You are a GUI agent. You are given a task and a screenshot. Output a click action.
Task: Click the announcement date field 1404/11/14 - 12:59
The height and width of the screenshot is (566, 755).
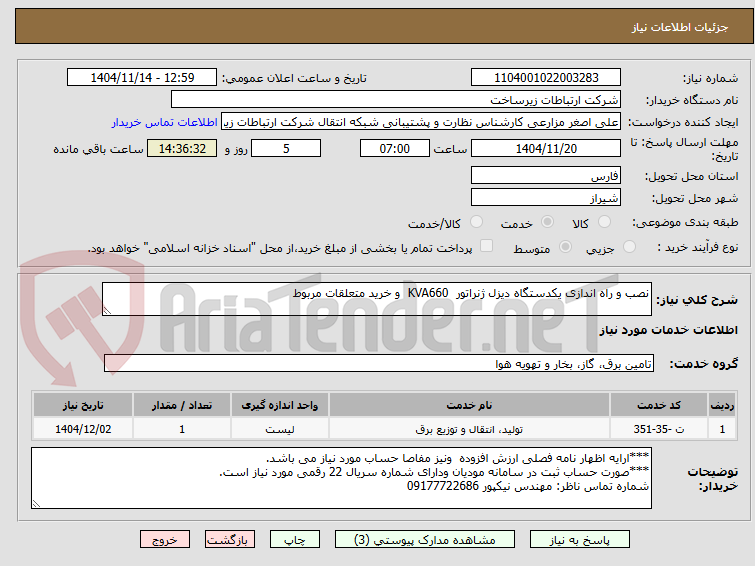click(142, 78)
